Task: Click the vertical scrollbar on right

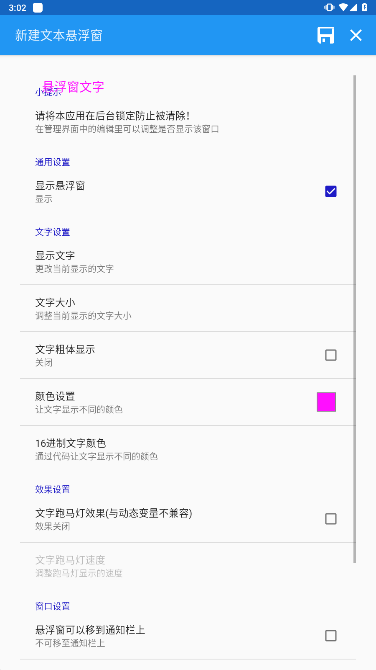Action: (355, 319)
